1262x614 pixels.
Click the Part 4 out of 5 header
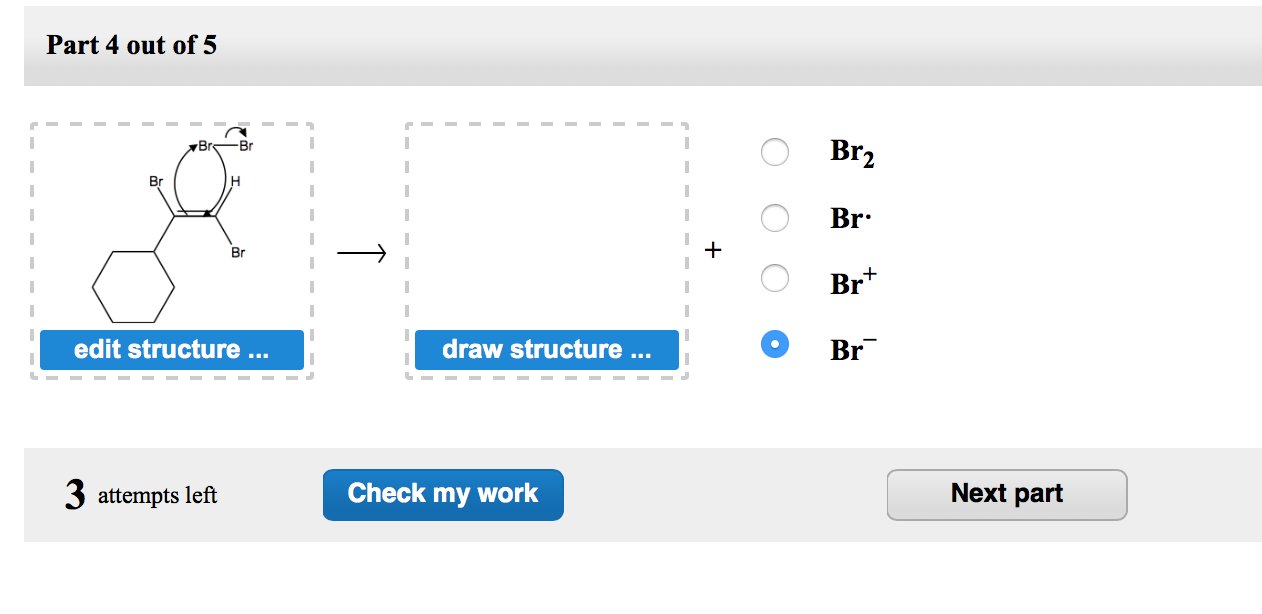click(133, 45)
